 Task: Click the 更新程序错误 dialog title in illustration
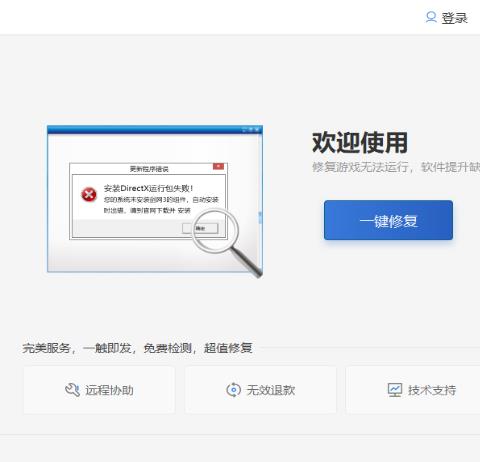click(149, 169)
